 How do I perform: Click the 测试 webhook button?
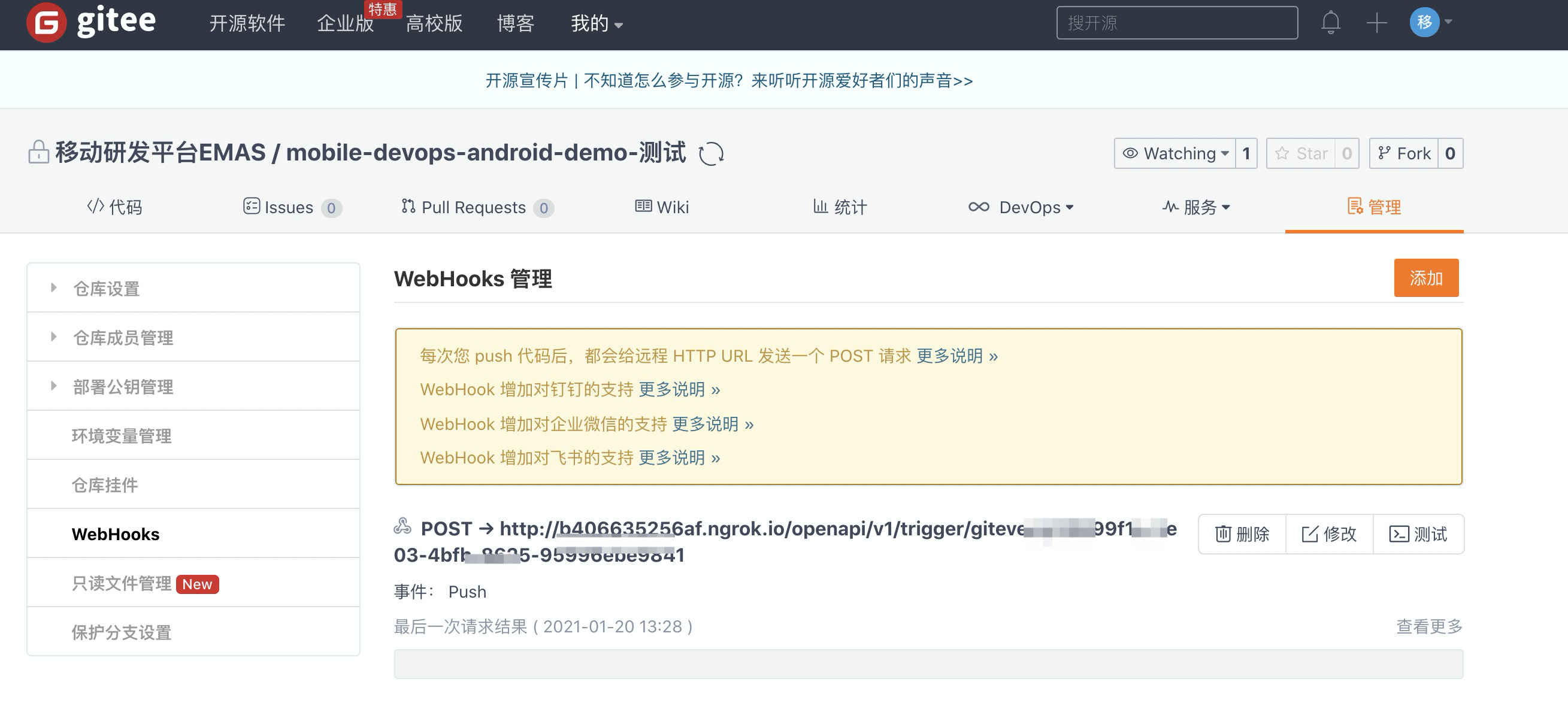pos(1418,534)
